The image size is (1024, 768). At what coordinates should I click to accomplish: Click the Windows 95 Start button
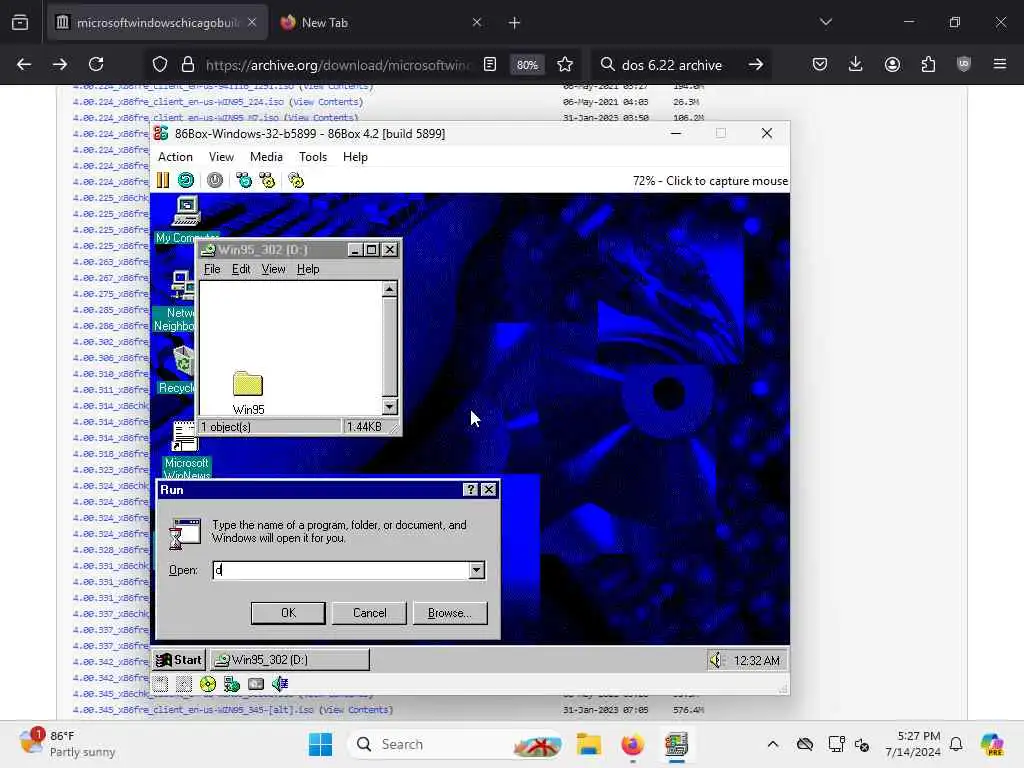point(179,660)
